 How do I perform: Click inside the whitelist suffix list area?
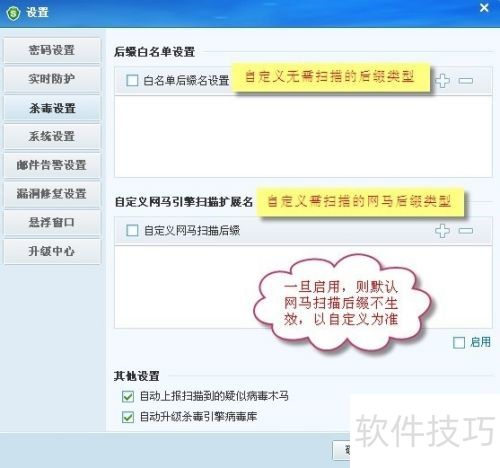303,136
